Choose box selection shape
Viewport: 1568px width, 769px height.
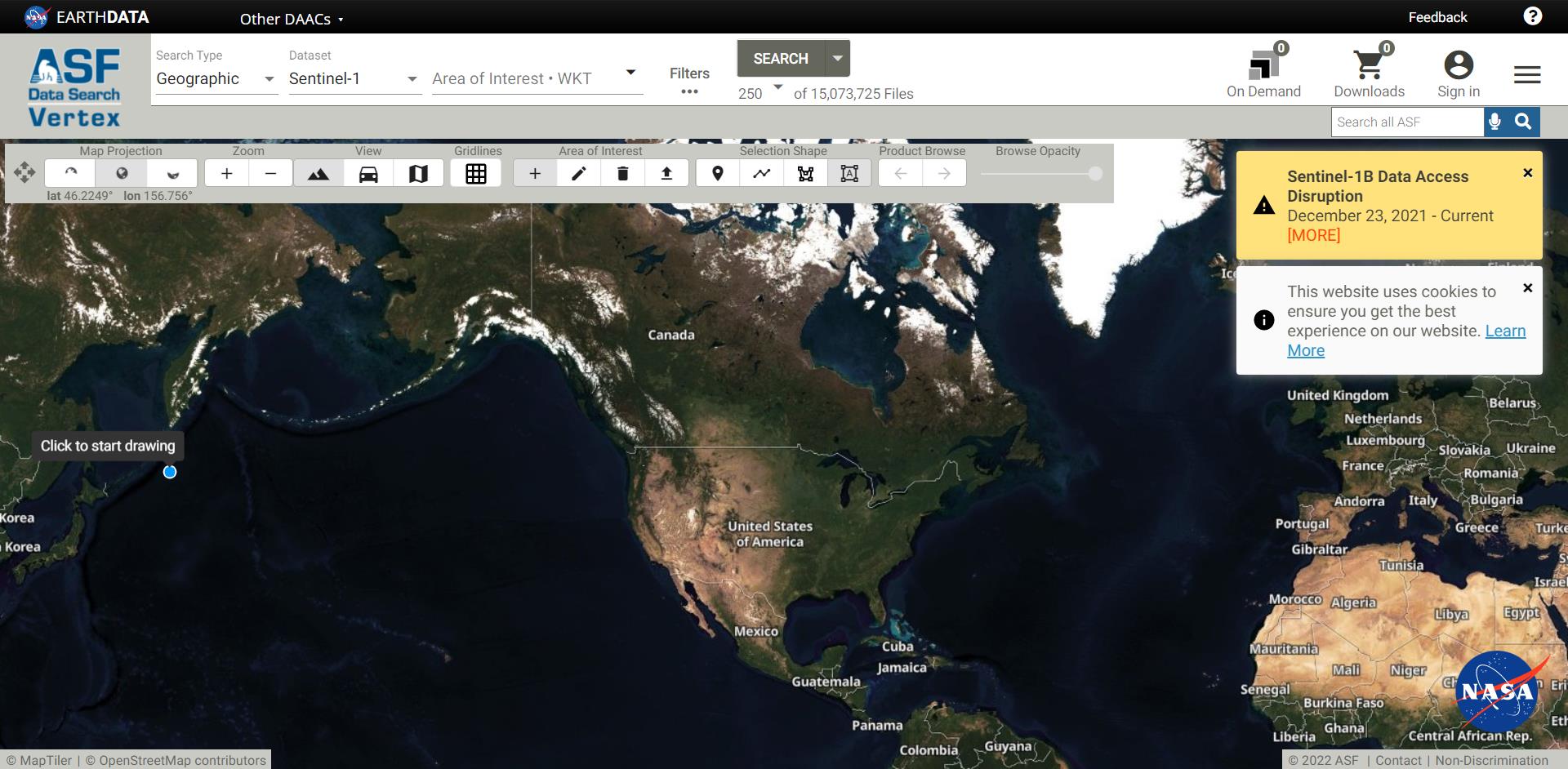[849, 173]
